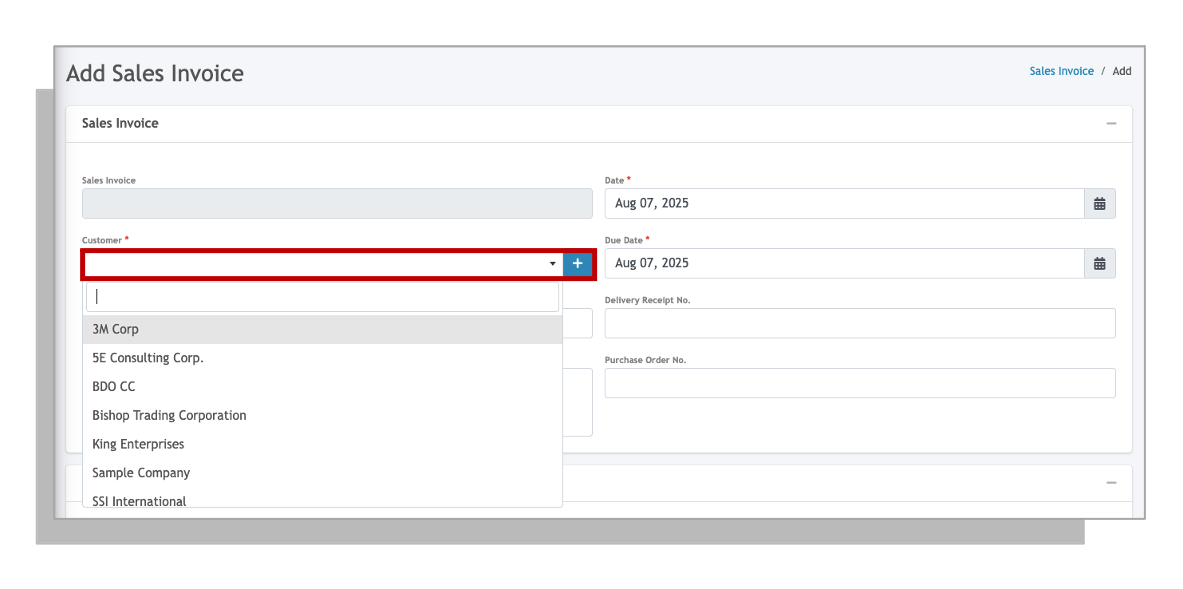Open the Sales Invoice breadcrumb link
This screenshot has height=589, width=1183.
pos(1062,71)
